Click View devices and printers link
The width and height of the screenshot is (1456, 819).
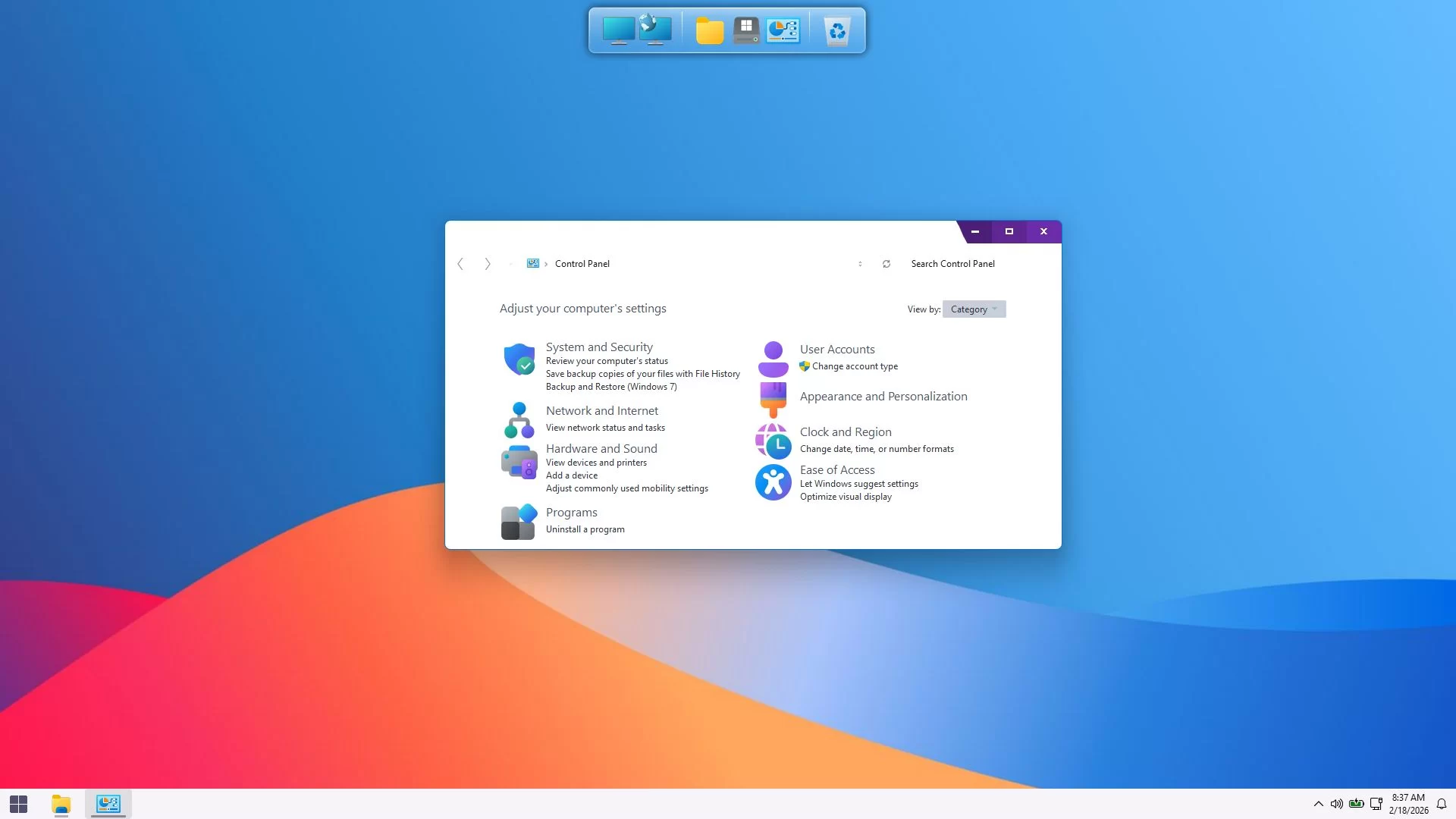pos(596,463)
